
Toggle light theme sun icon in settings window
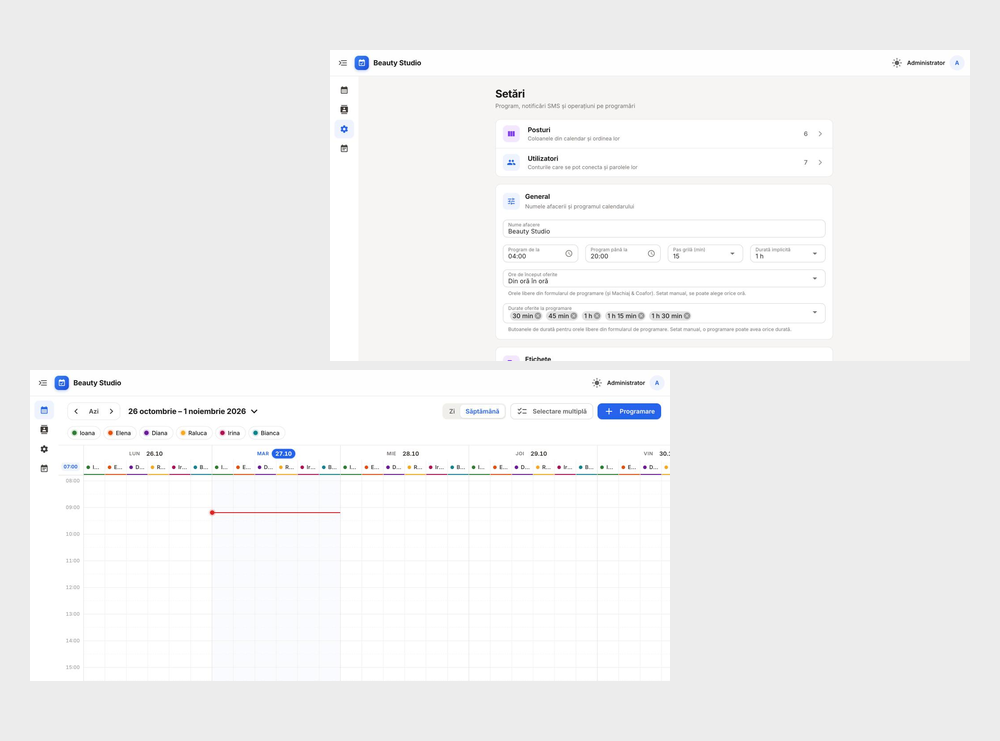tap(897, 62)
